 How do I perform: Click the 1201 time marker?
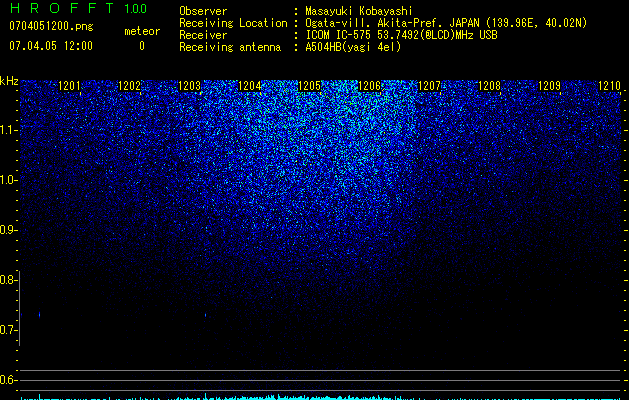(x=69, y=86)
